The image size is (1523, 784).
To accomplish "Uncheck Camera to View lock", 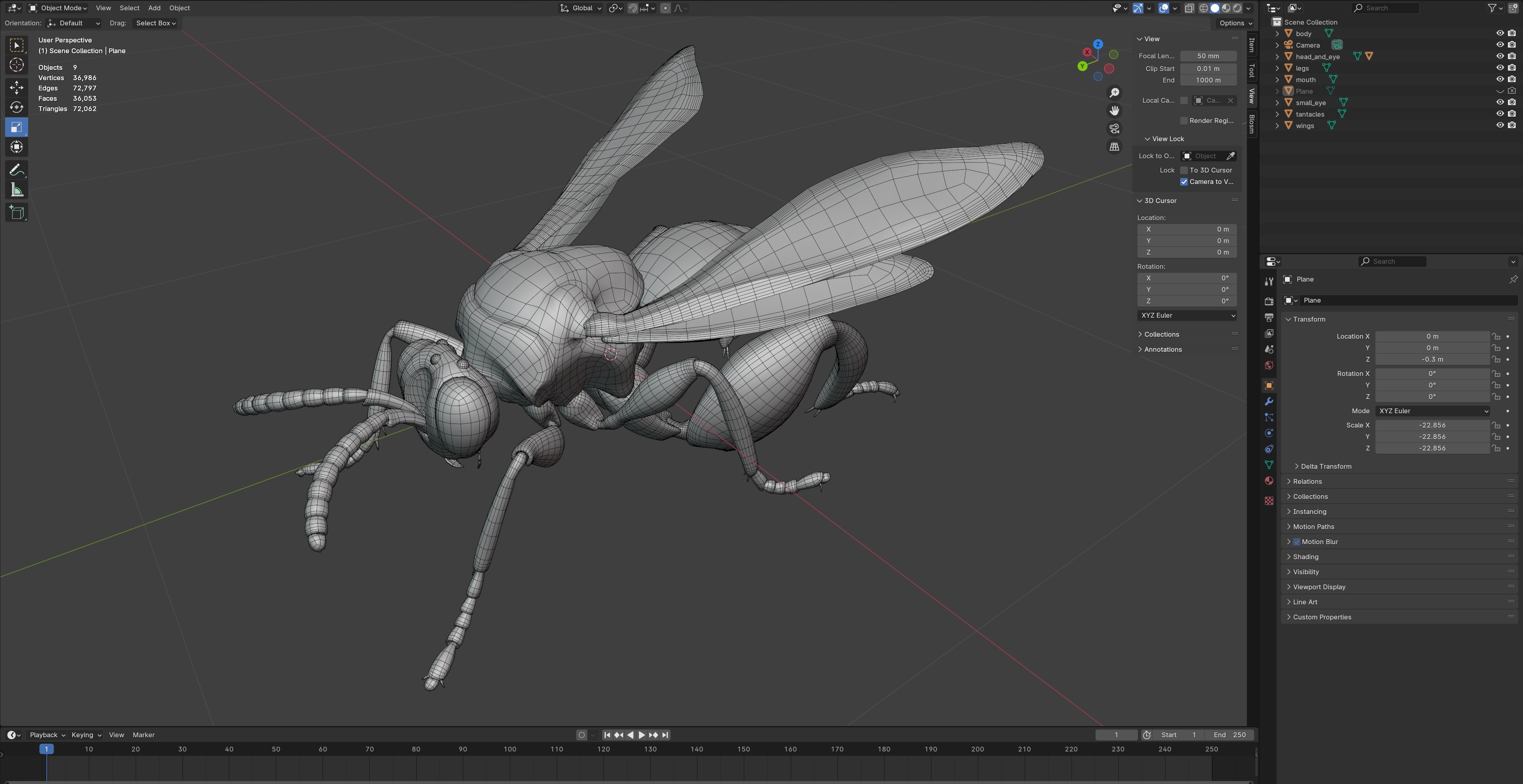I will click(x=1184, y=182).
